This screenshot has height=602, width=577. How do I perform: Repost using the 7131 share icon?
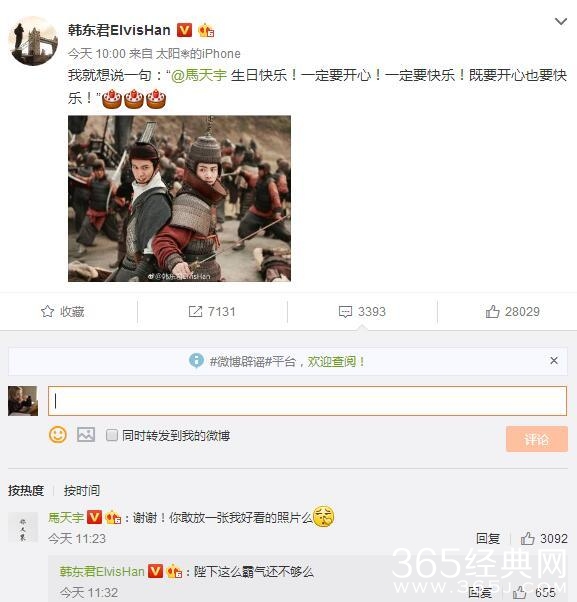(x=195, y=311)
